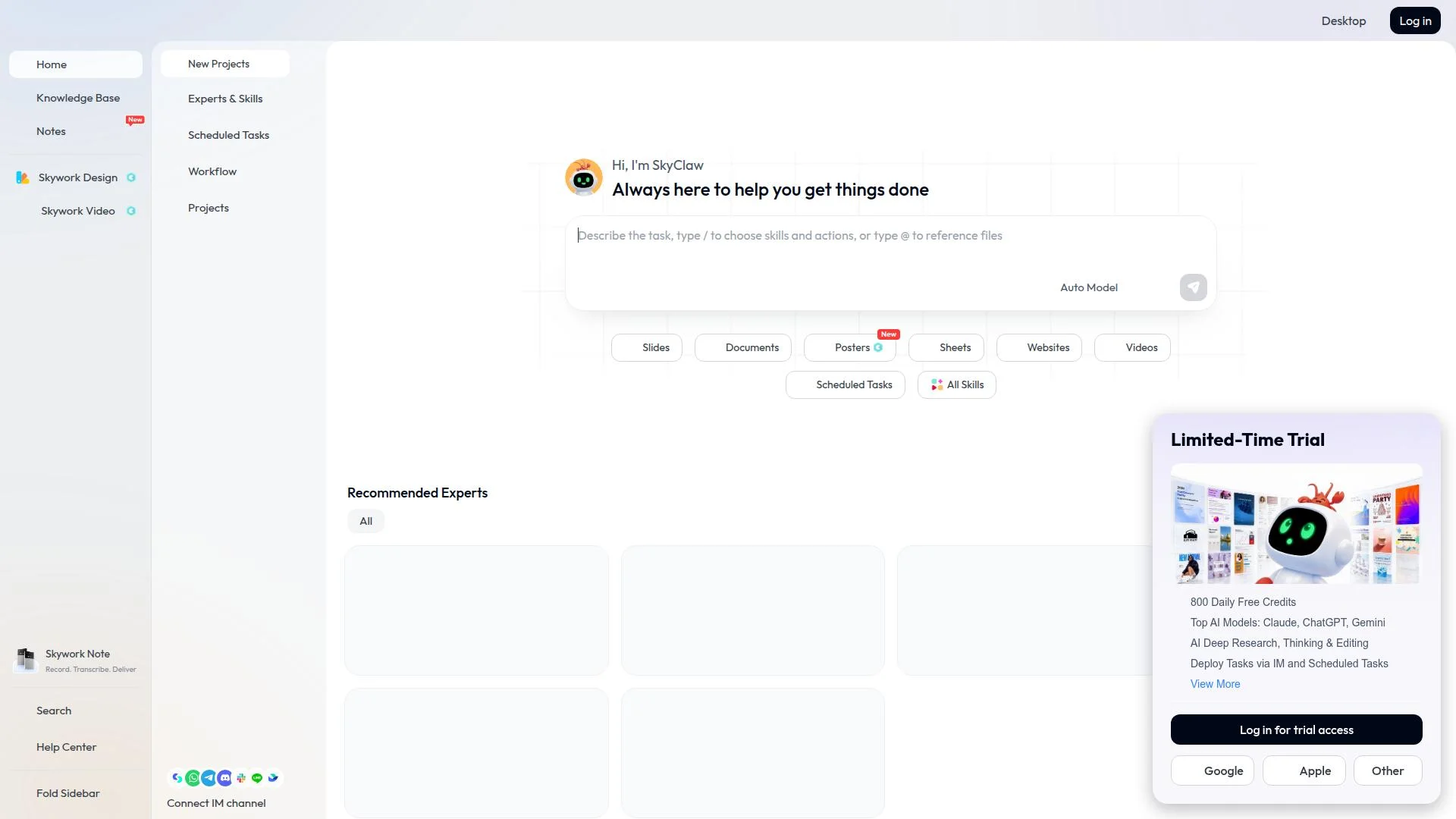The image size is (1456, 819).
Task: Send the task with the paper-plane button
Action: pos(1193,287)
